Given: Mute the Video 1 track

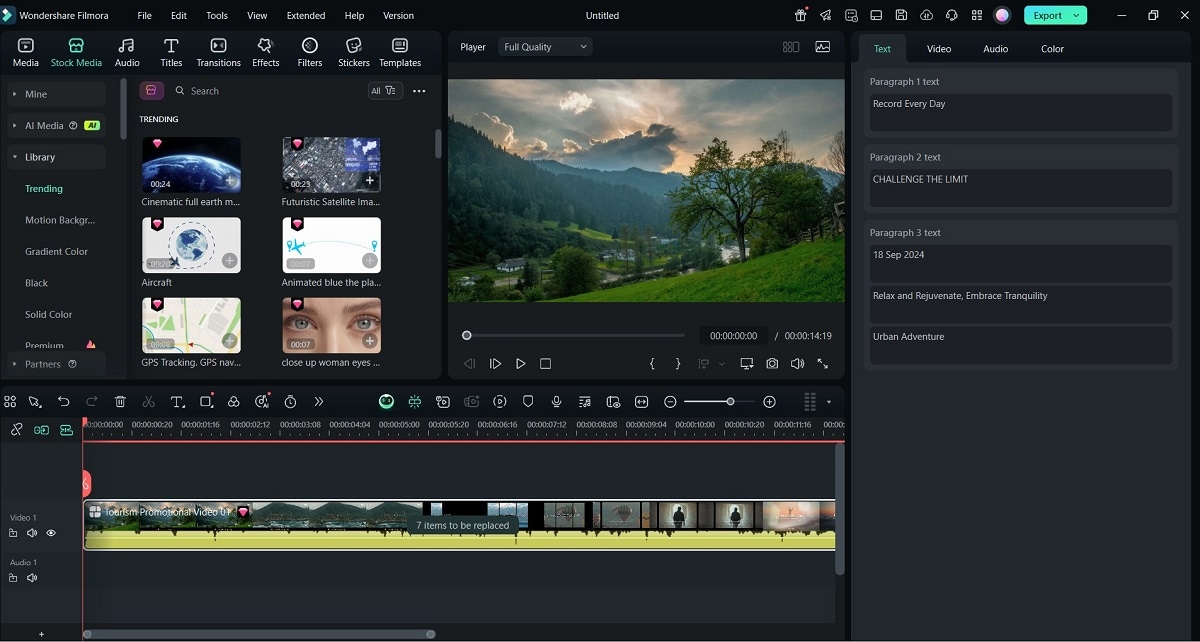Looking at the screenshot, I should (x=32, y=533).
